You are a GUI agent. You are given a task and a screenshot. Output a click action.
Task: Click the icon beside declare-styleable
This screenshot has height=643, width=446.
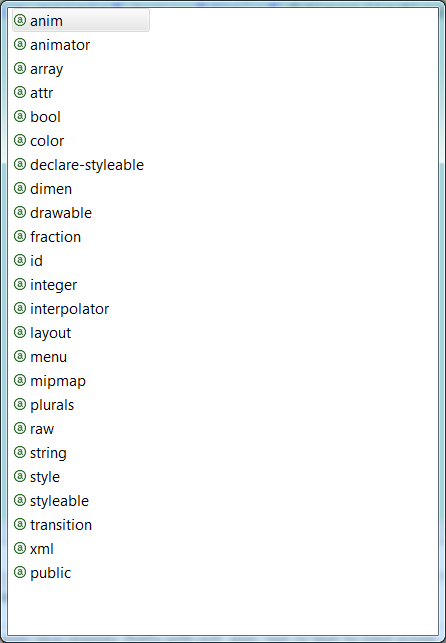click(x=20, y=164)
